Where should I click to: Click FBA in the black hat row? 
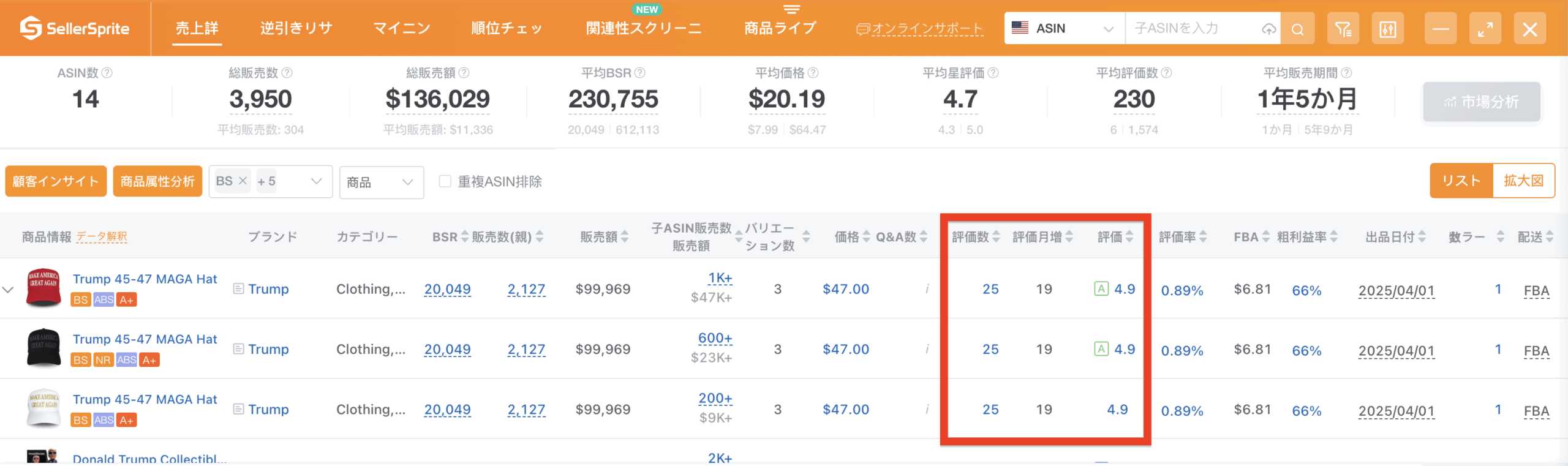click(x=1537, y=351)
